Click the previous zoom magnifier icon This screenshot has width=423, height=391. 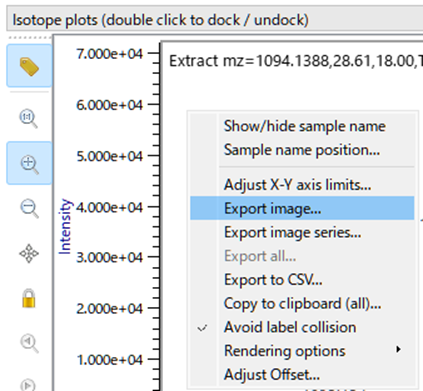tap(29, 344)
